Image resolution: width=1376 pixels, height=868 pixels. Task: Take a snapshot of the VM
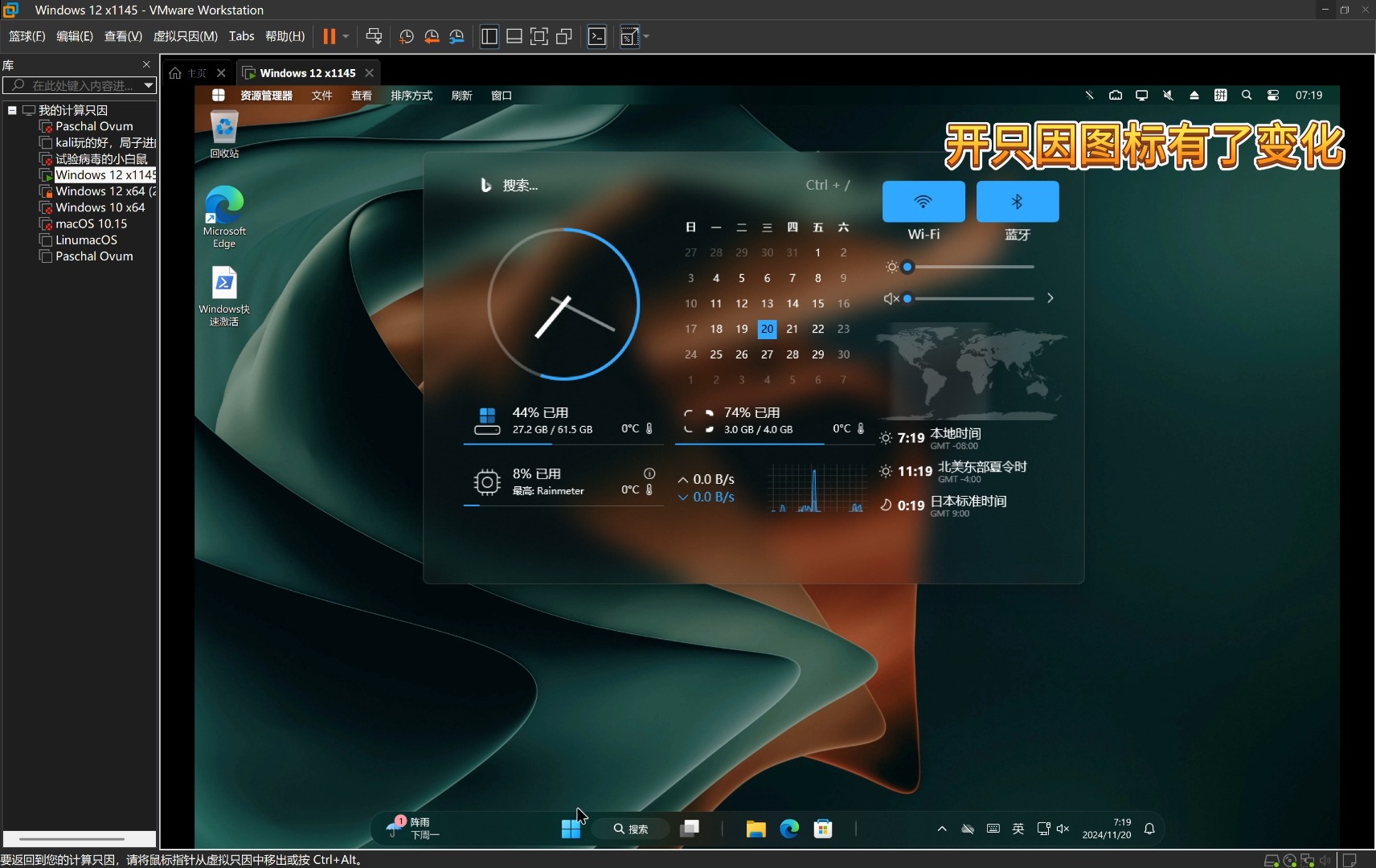(407, 36)
